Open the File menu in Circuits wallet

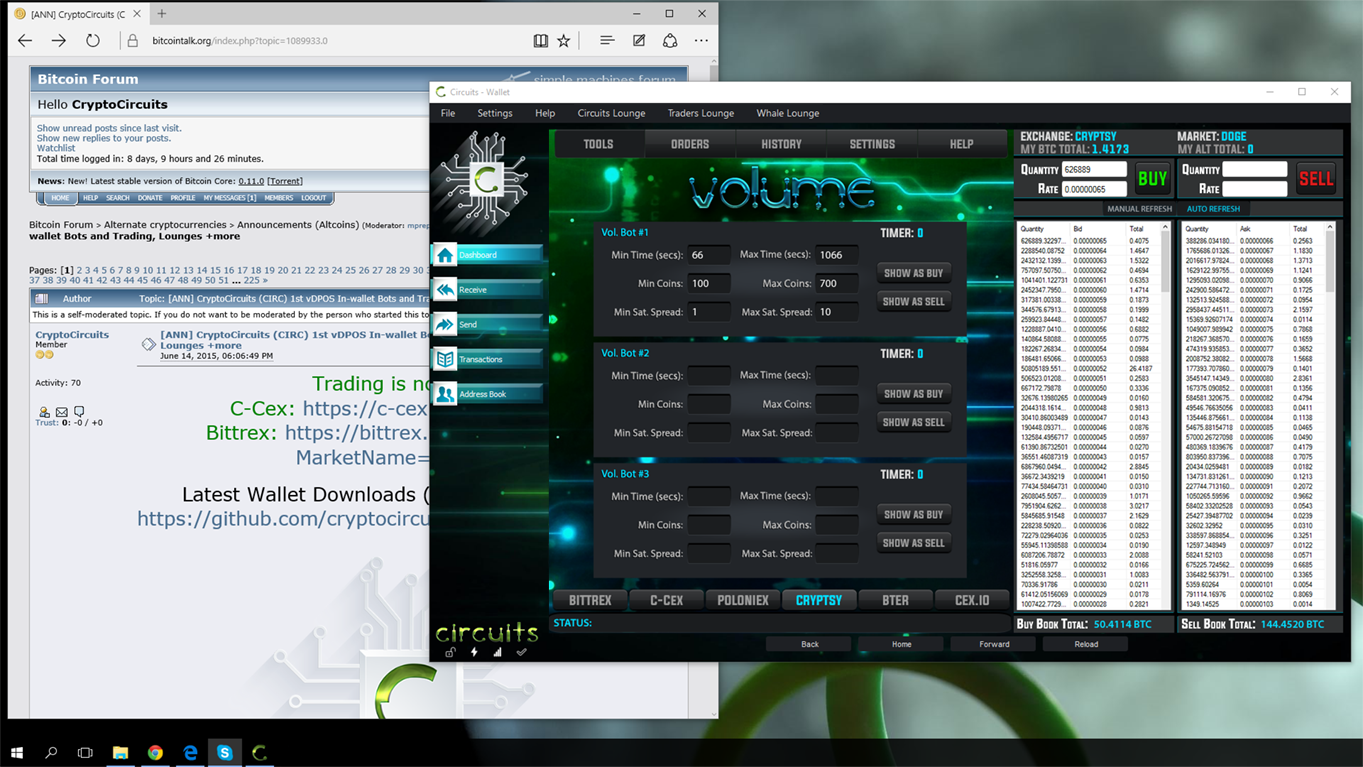pos(448,113)
